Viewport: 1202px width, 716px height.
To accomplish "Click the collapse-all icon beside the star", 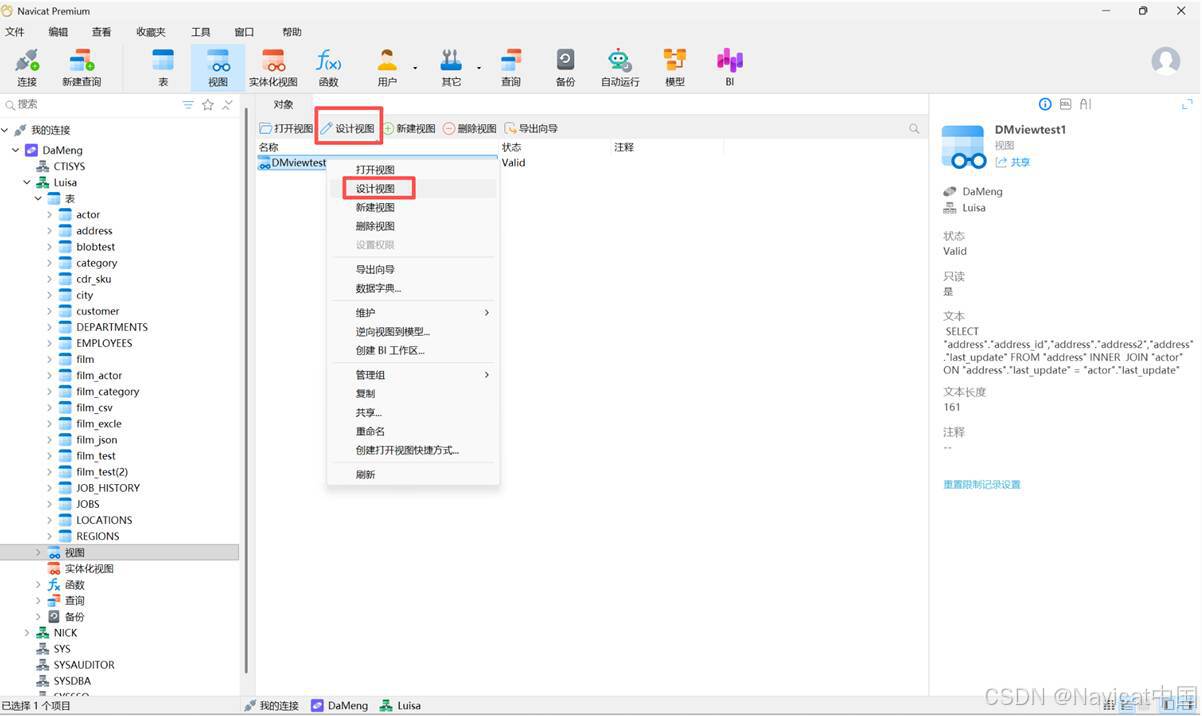I will 227,105.
